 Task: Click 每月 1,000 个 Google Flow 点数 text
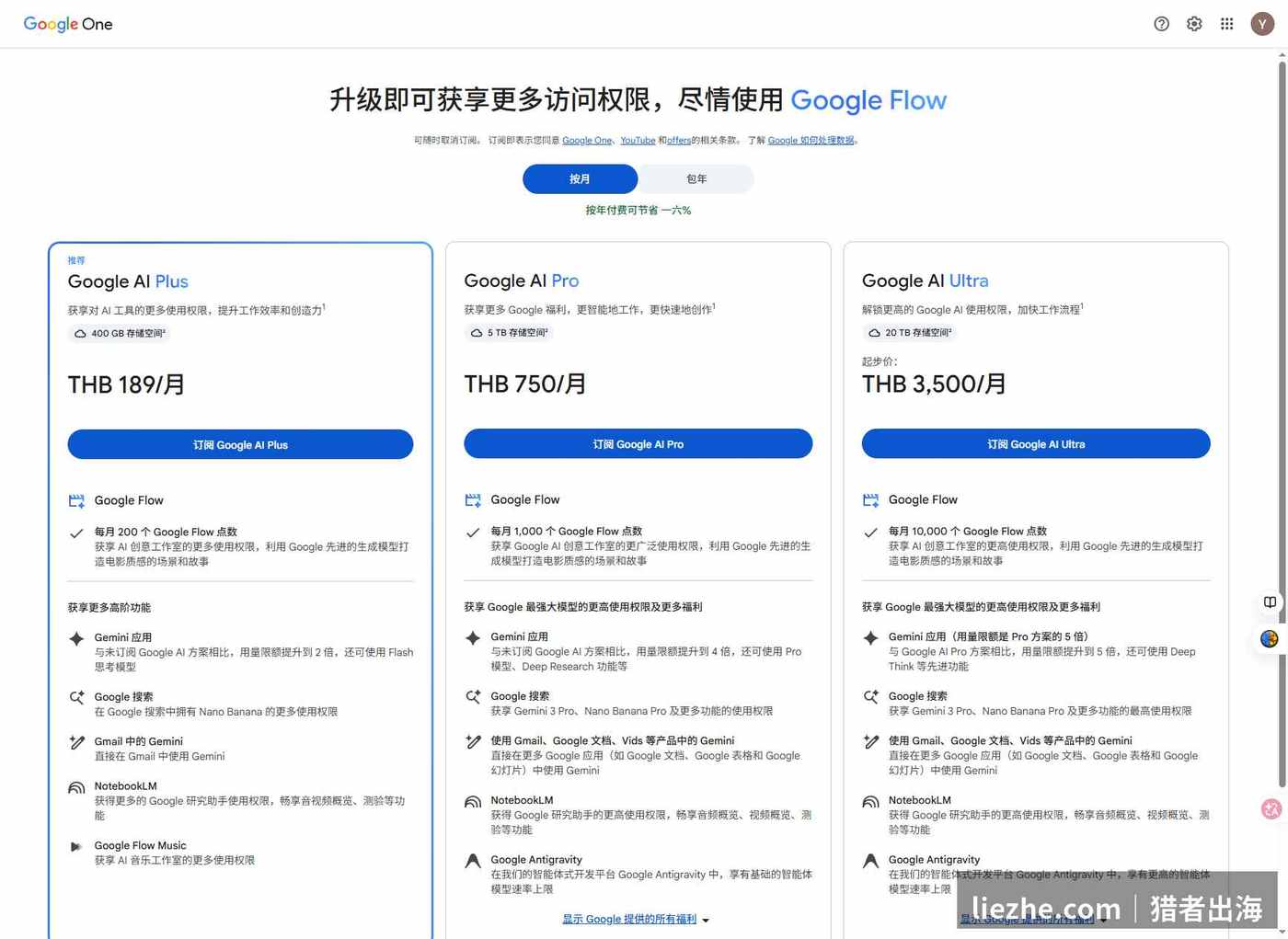(567, 532)
